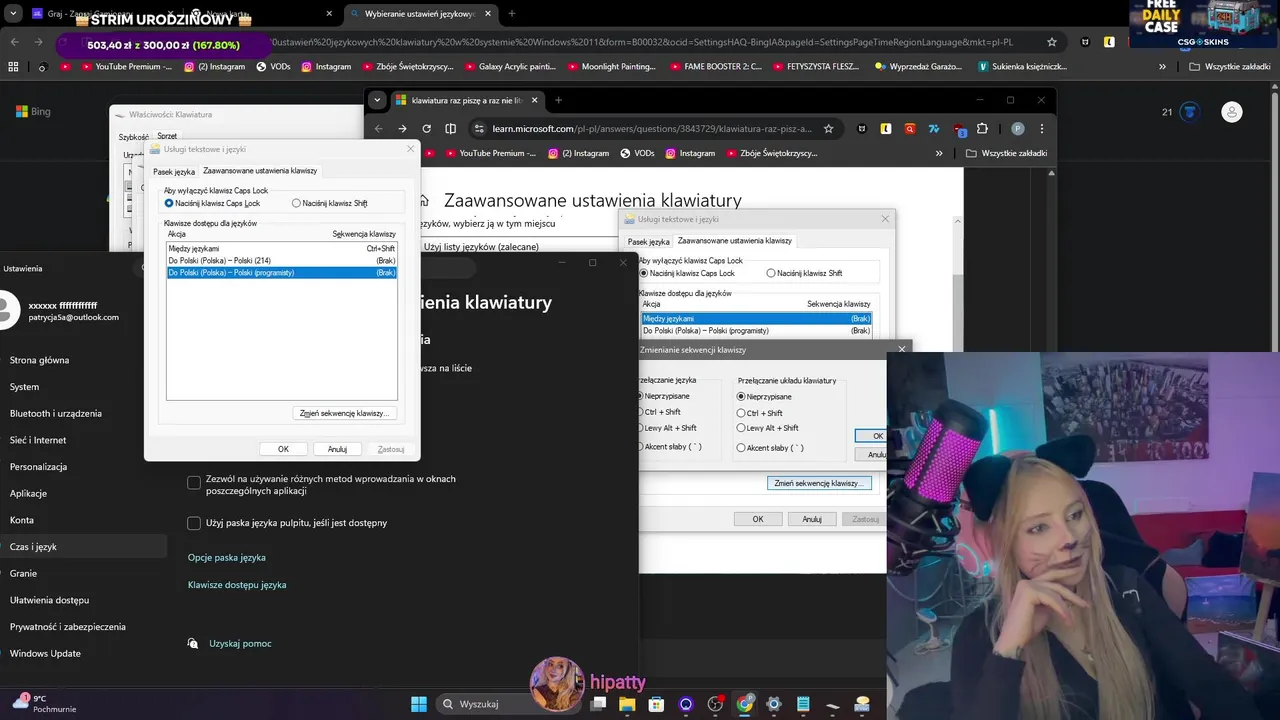Bookmark the learn.microsoft.com page with star
The width and height of the screenshot is (1280, 720).
828,128
